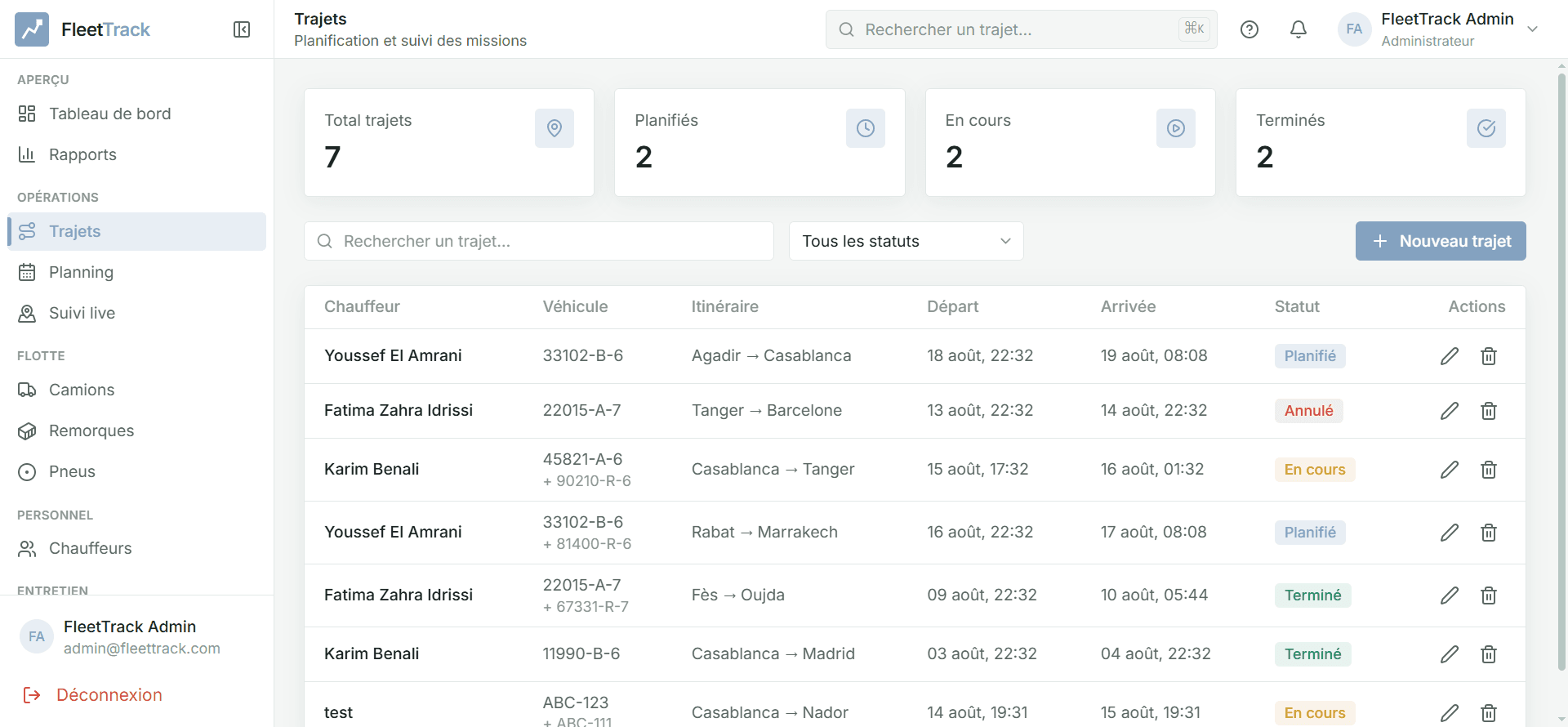Open Suivi live tracking

pos(136,313)
